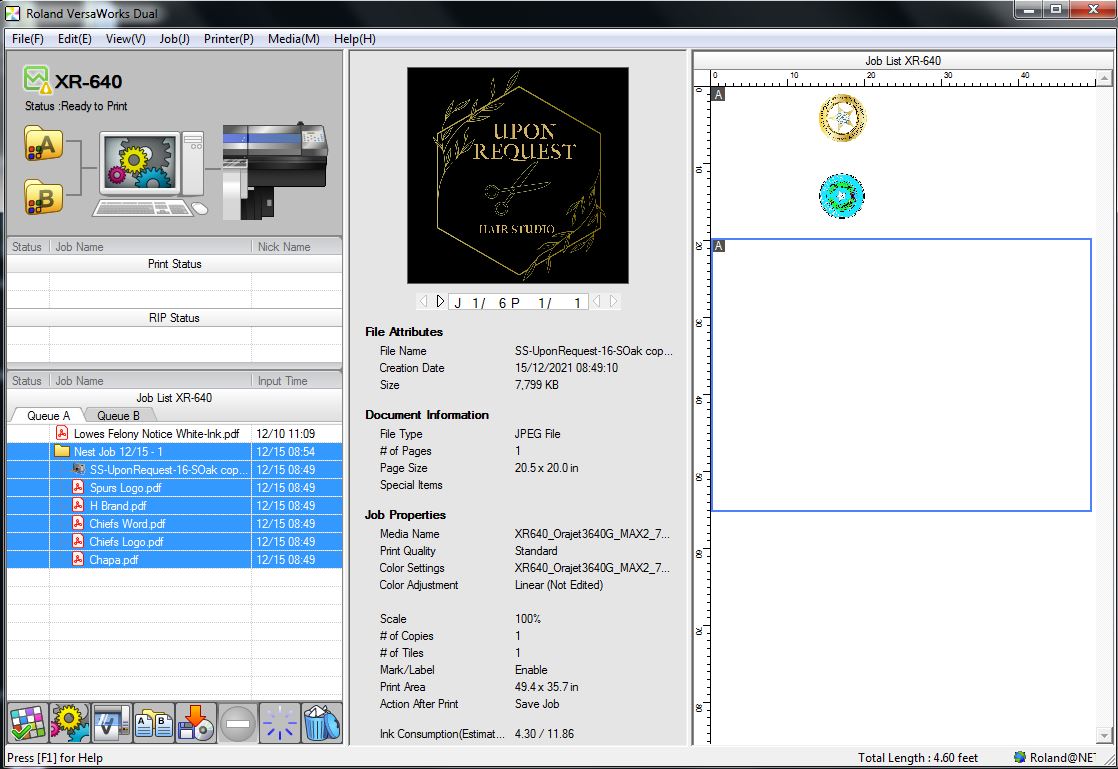Click the computer with gears RIP icon
The height and width of the screenshot is (769, 1118).
click(x=150, y=173)
